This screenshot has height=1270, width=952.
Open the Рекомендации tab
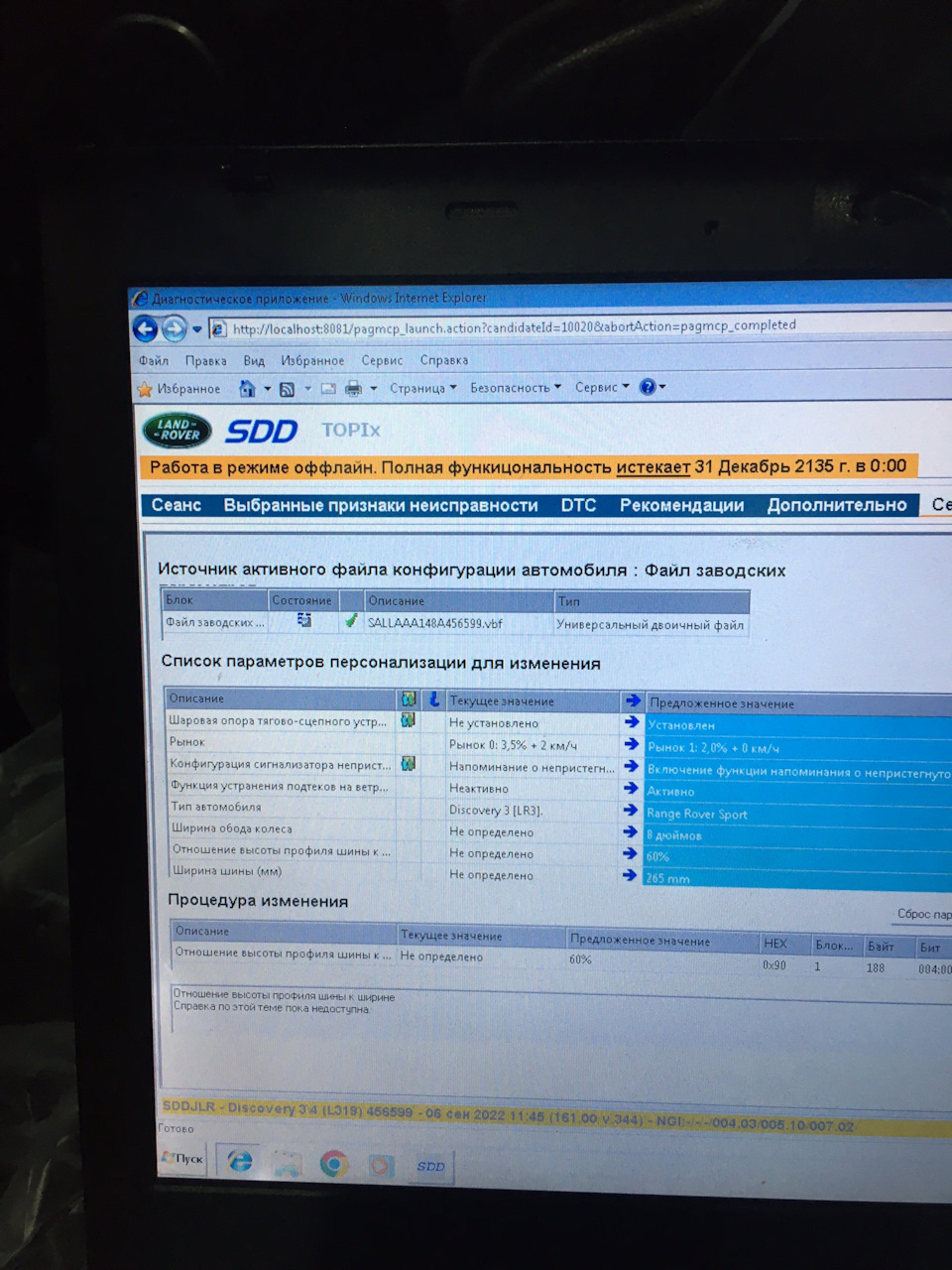(x=681, y=505)
